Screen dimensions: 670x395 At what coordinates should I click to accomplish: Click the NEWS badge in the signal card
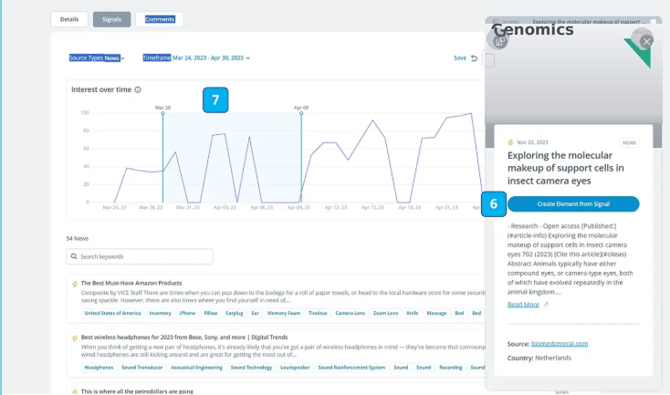coord(629,143)
